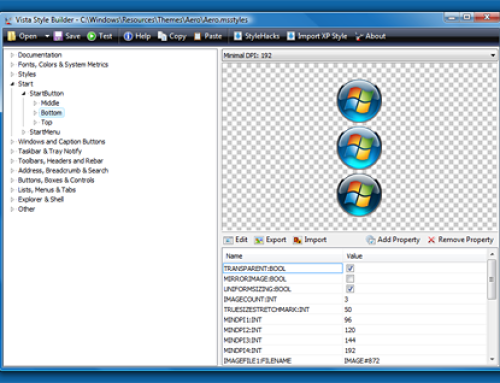Click the Import image icon
Viewport: 500px width, 383px height.
(x=297, y=240)
